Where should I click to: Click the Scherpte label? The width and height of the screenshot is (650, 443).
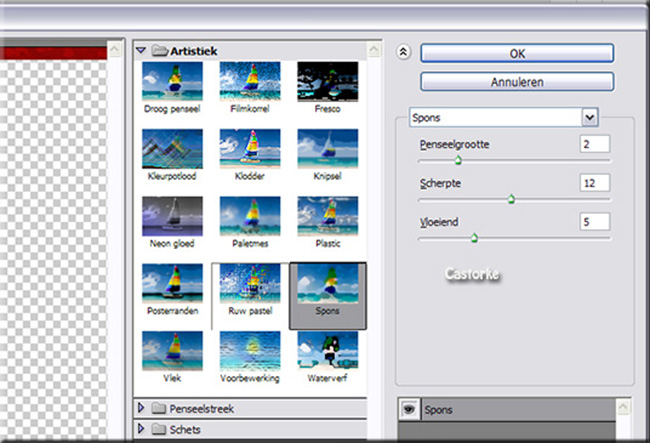click(x=440, y=183)
